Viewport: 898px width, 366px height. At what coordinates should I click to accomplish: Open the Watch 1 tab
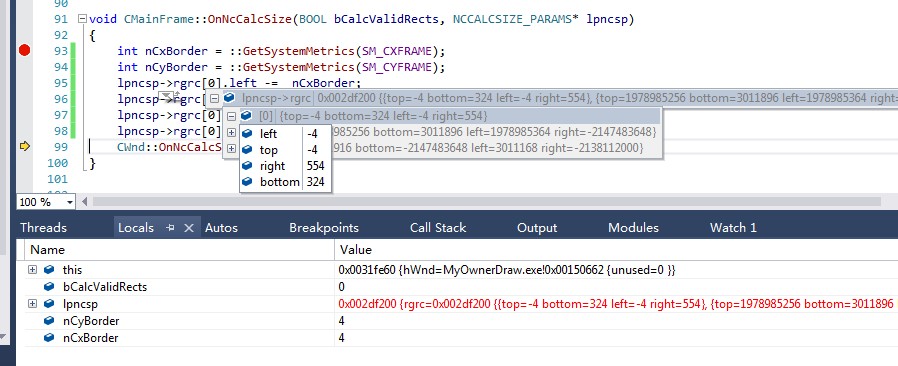(733, 227)
